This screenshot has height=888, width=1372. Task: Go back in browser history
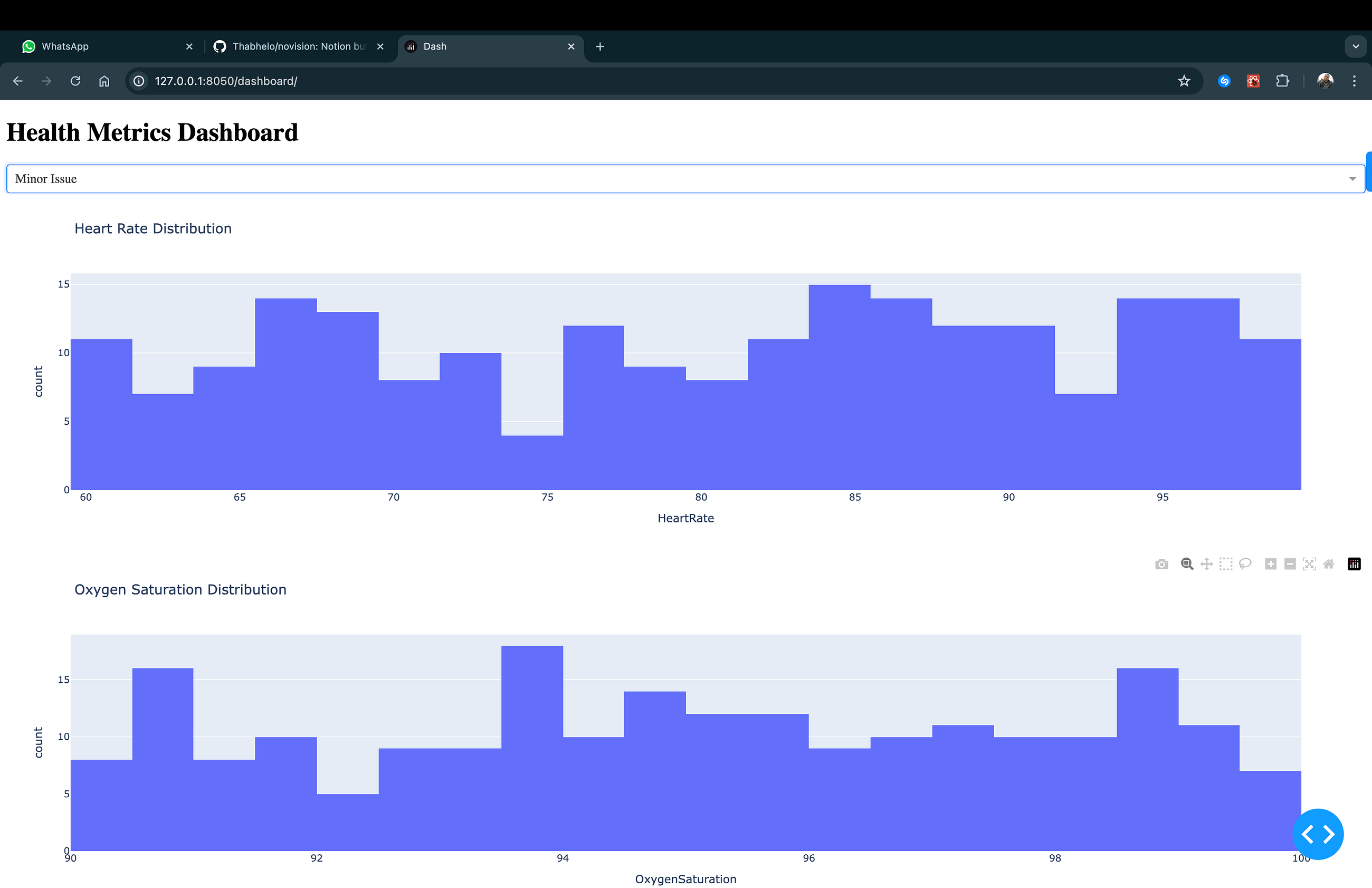click(x=18, y=81)
